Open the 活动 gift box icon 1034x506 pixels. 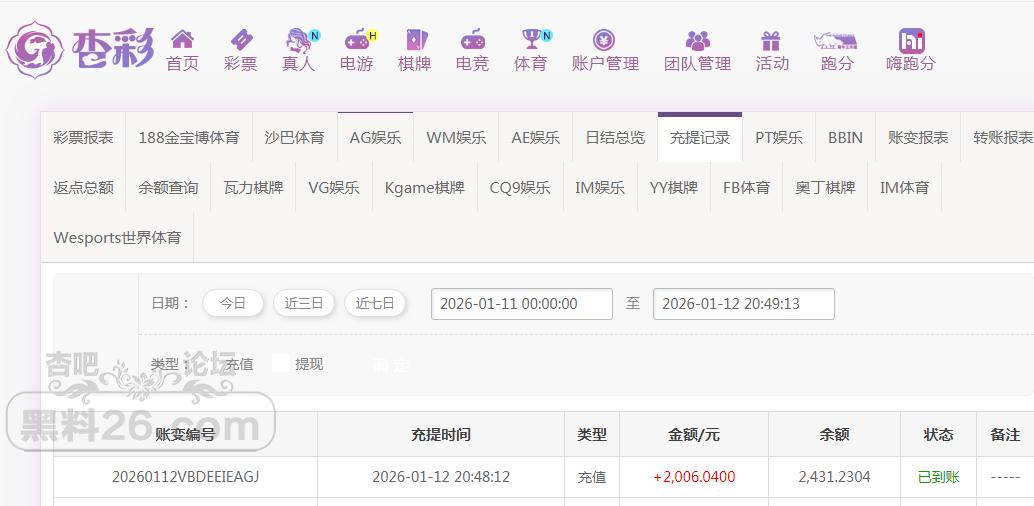tap(771, 40)
